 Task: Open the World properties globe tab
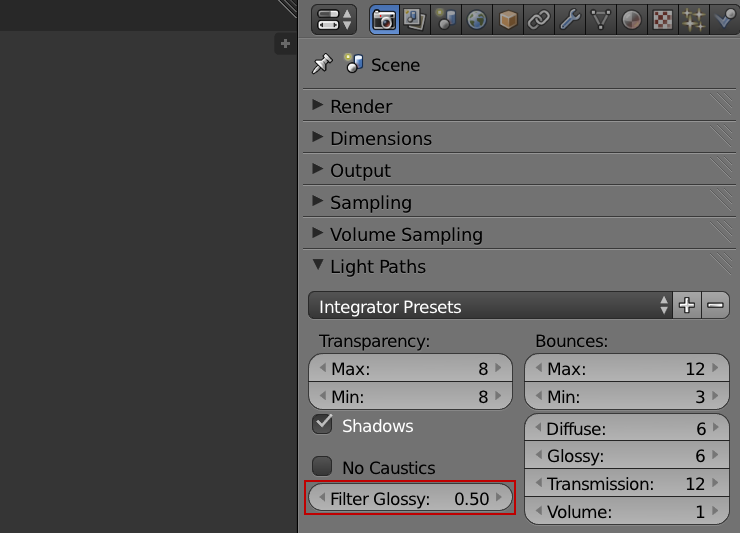477,20
